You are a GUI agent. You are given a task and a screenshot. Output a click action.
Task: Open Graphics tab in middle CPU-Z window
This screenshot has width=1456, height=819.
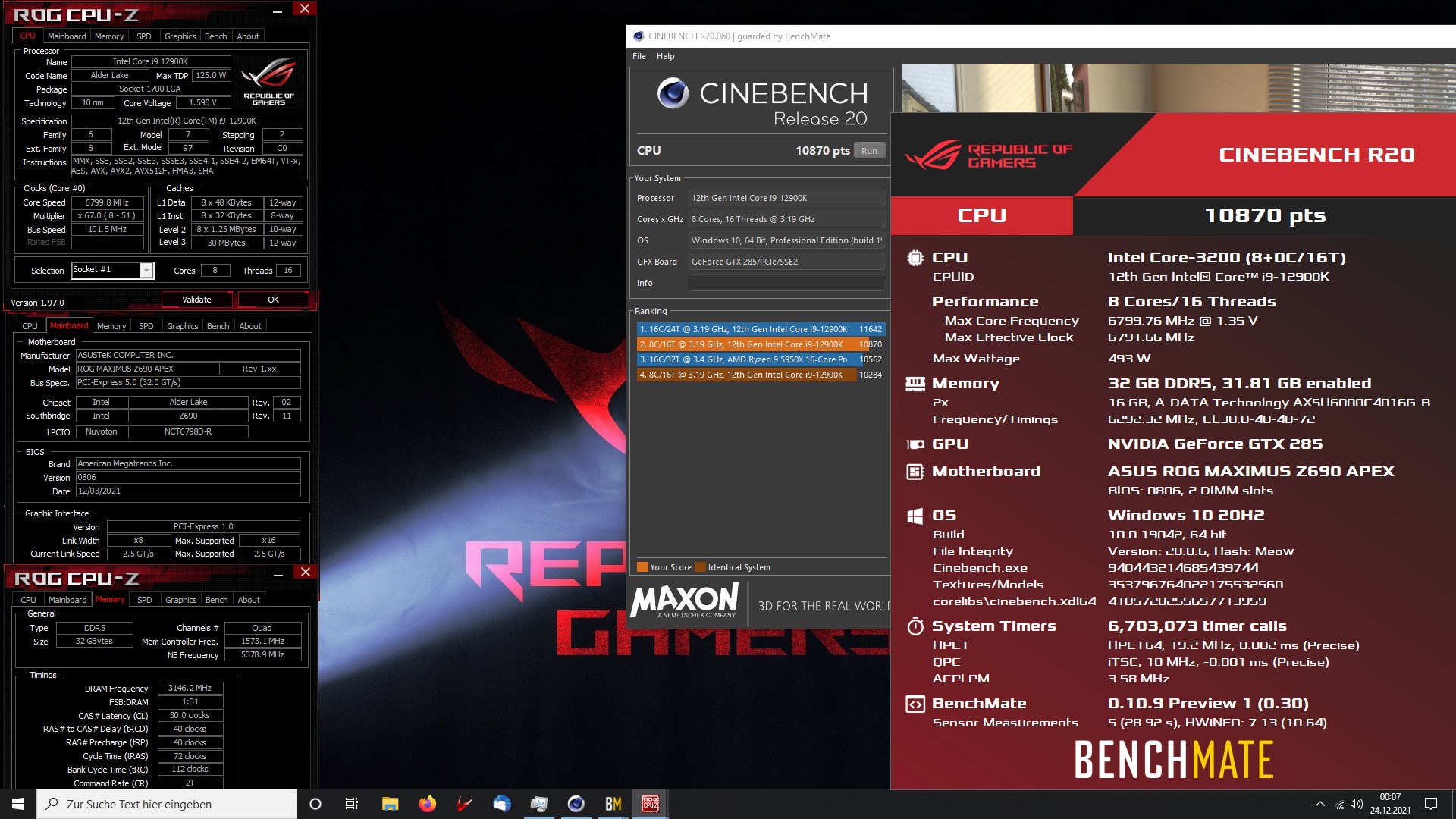coord(182,326)
